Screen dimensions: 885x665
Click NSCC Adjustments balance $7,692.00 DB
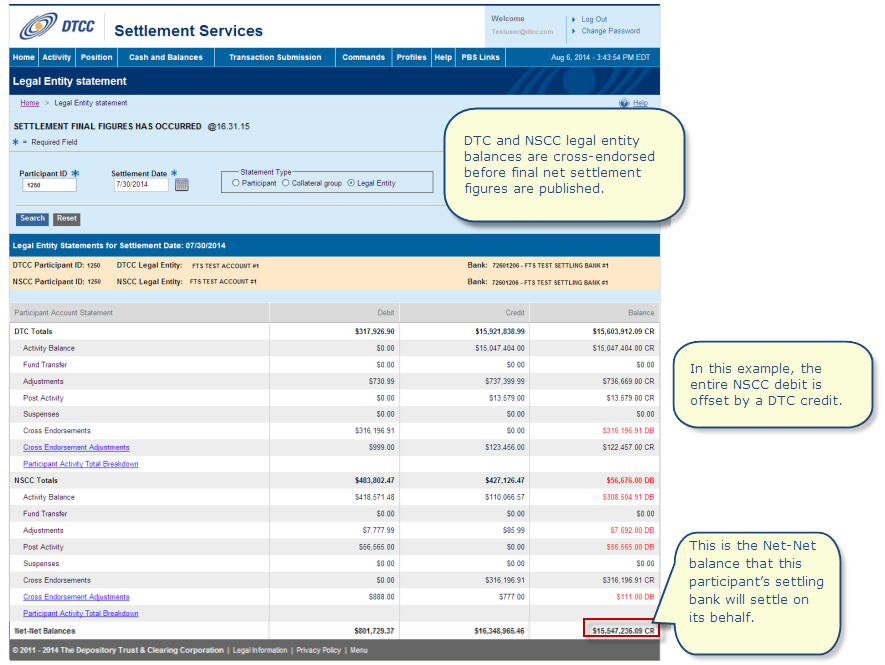(632, 531)
